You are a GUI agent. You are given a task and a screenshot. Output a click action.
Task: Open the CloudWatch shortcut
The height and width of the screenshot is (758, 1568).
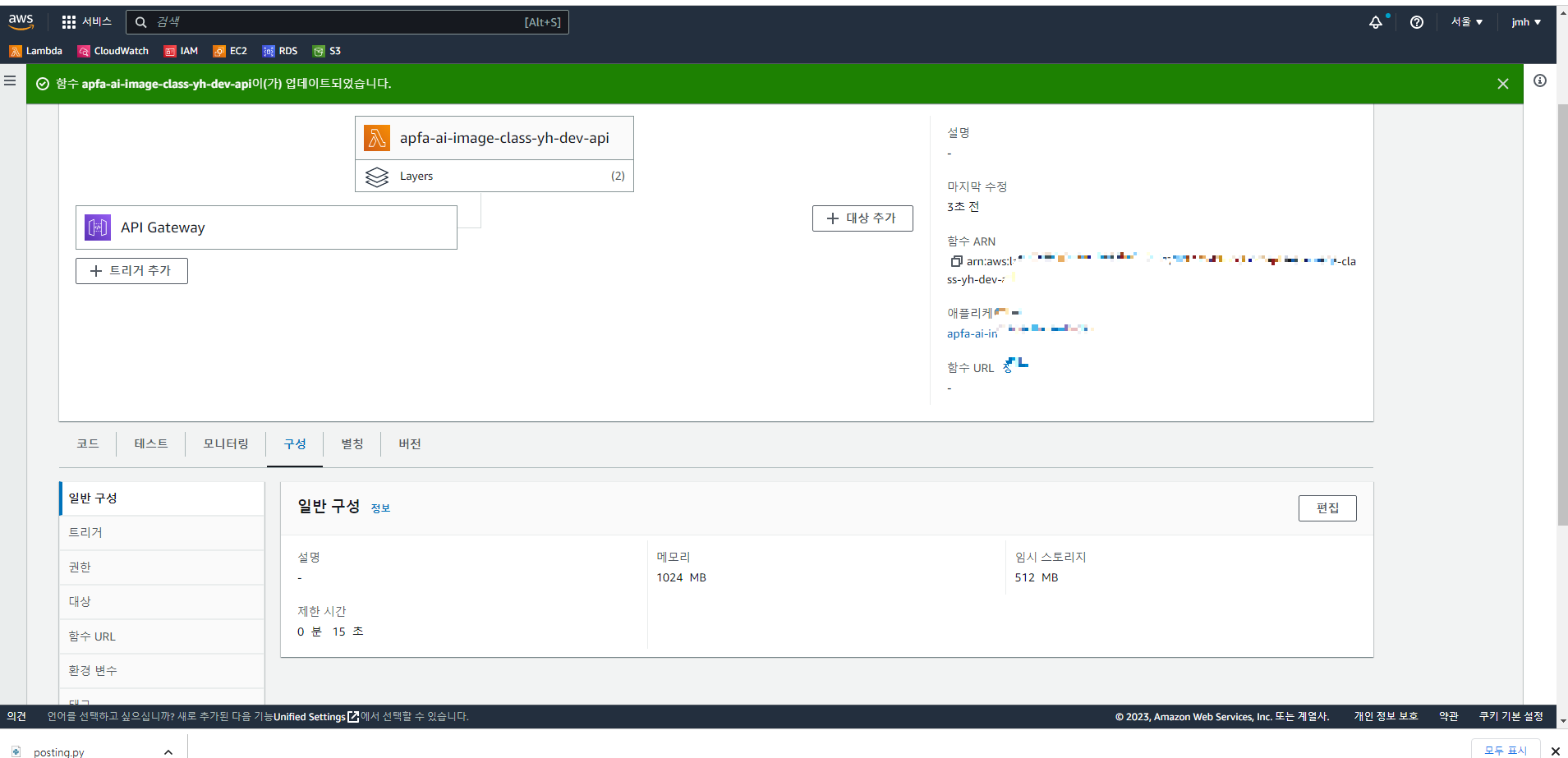click(113, 51)
